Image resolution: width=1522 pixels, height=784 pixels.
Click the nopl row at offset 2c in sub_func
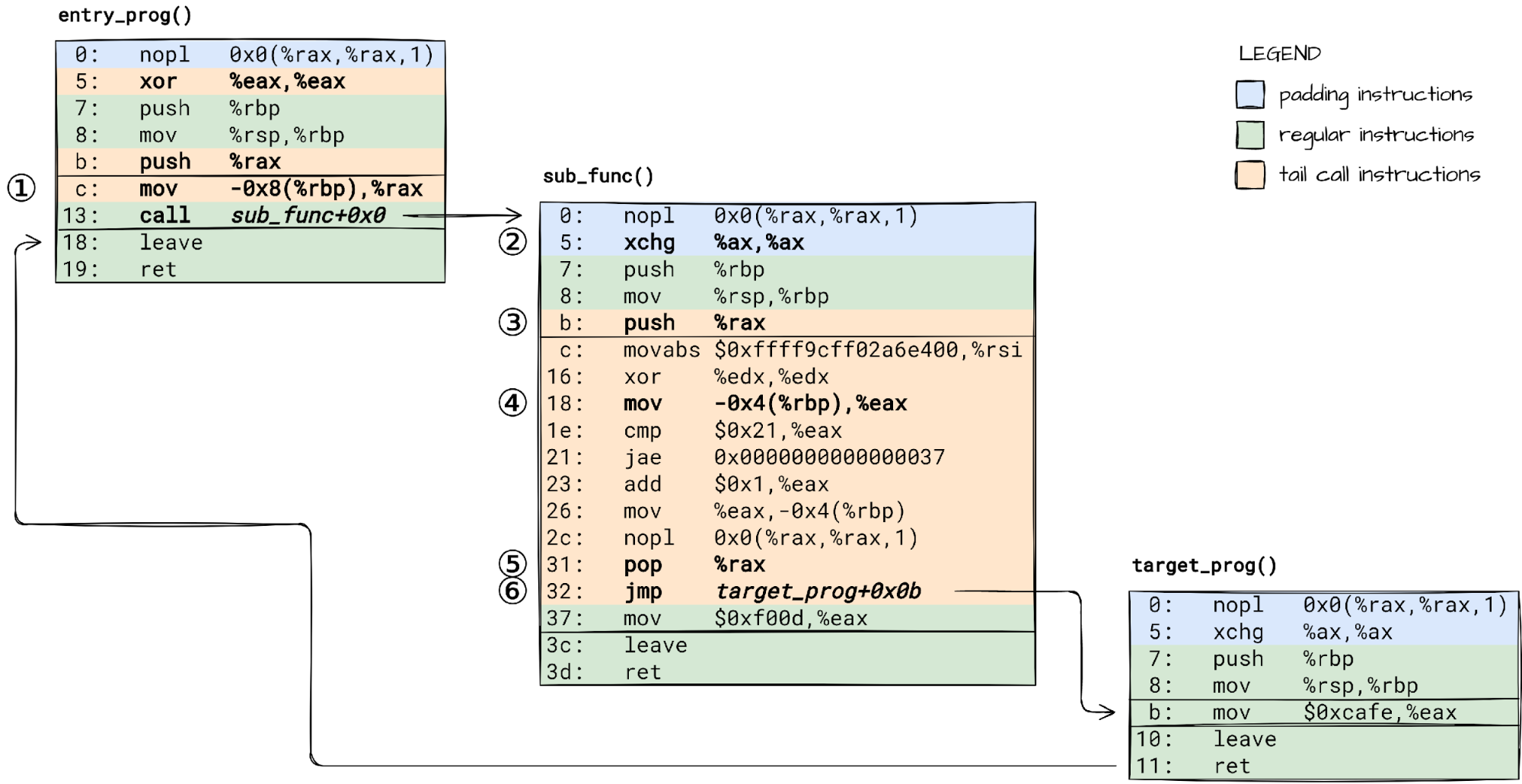point(787,538)
